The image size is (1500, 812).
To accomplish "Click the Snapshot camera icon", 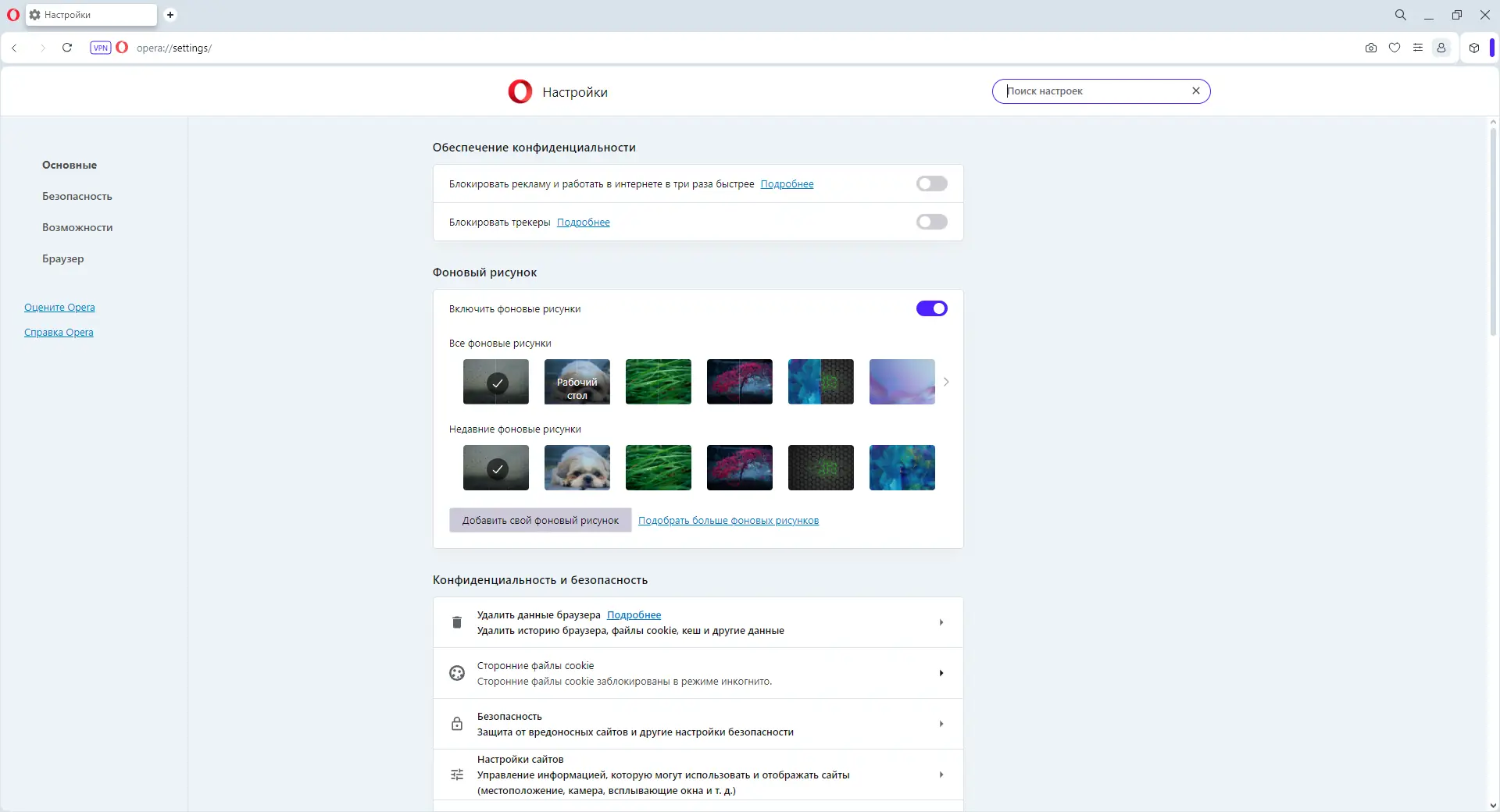I will [1371, 48].
